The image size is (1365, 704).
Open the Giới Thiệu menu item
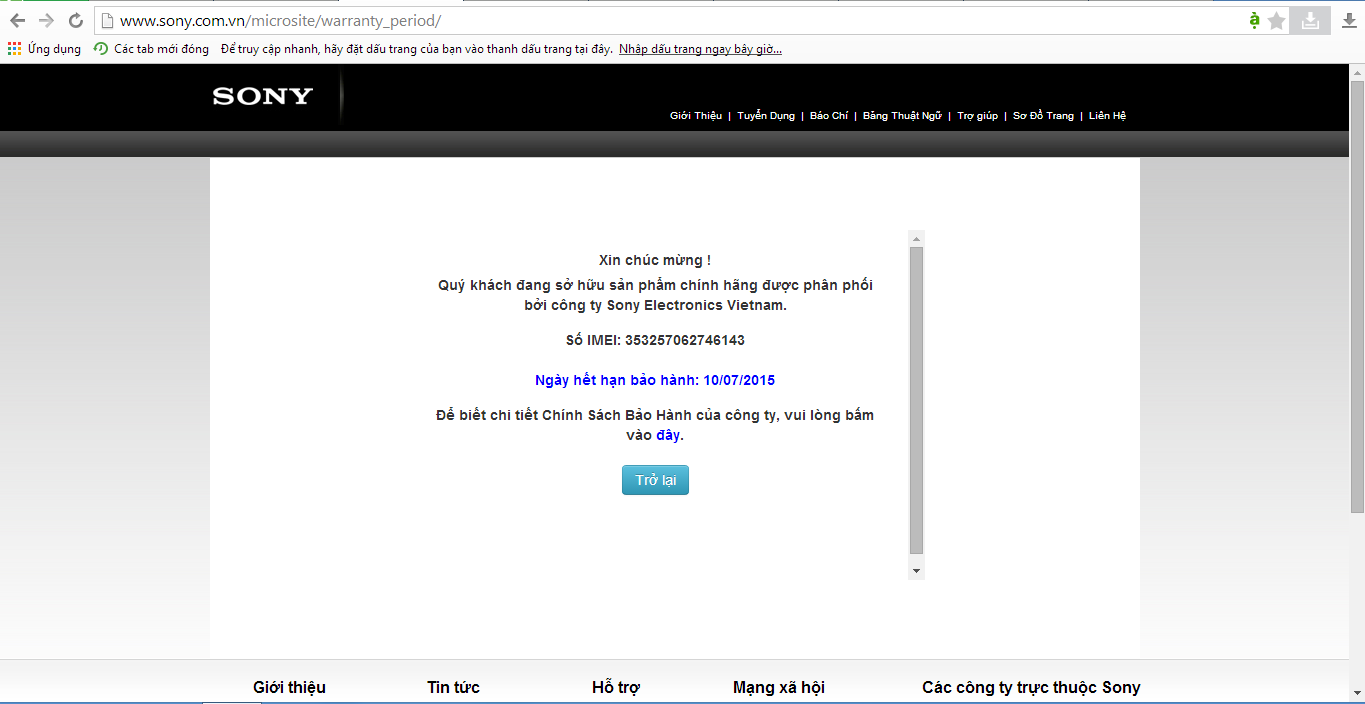point(695,116)
